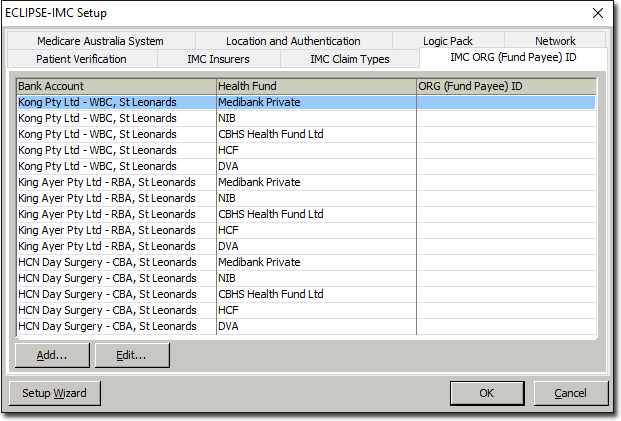Select the Logic Pack tab
621x421 pixels.
click(448, 41)
